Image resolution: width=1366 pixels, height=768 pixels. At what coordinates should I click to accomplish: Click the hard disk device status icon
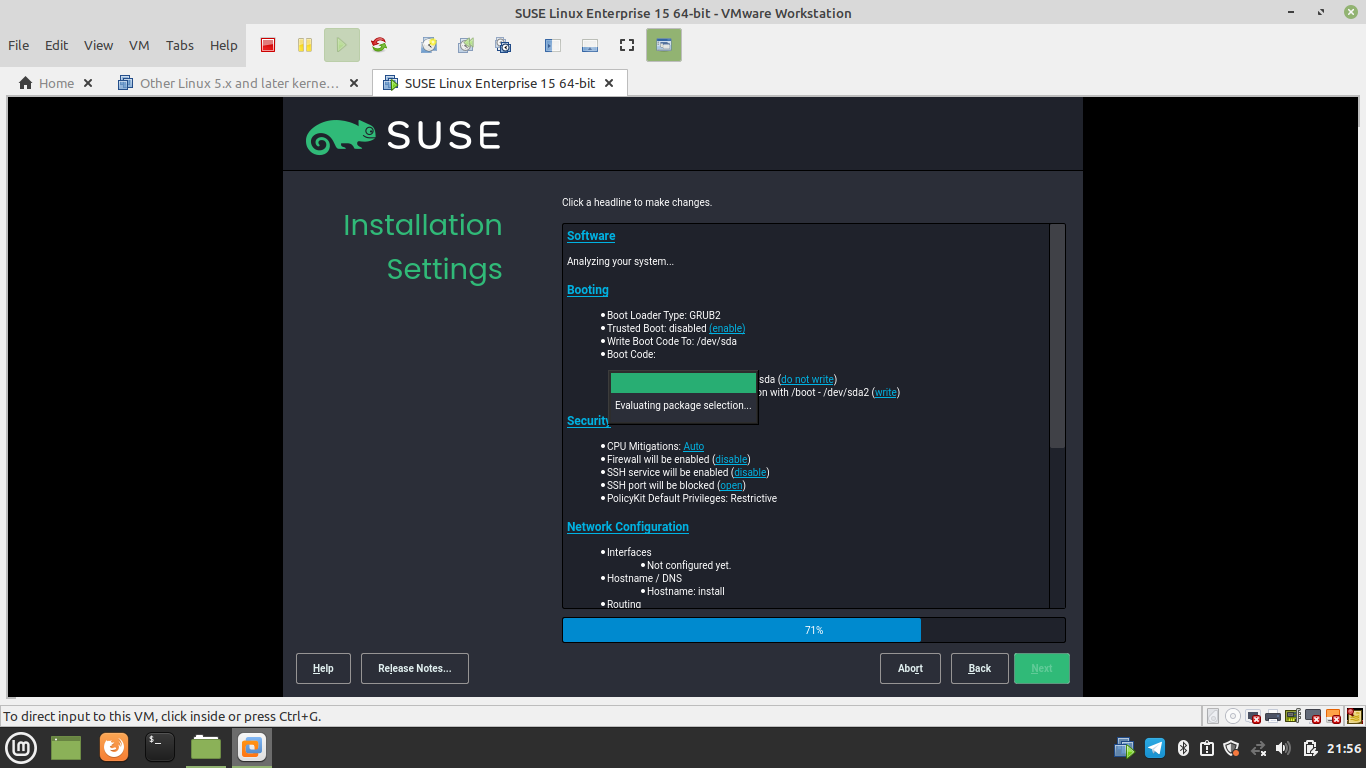coord(1213,716)
